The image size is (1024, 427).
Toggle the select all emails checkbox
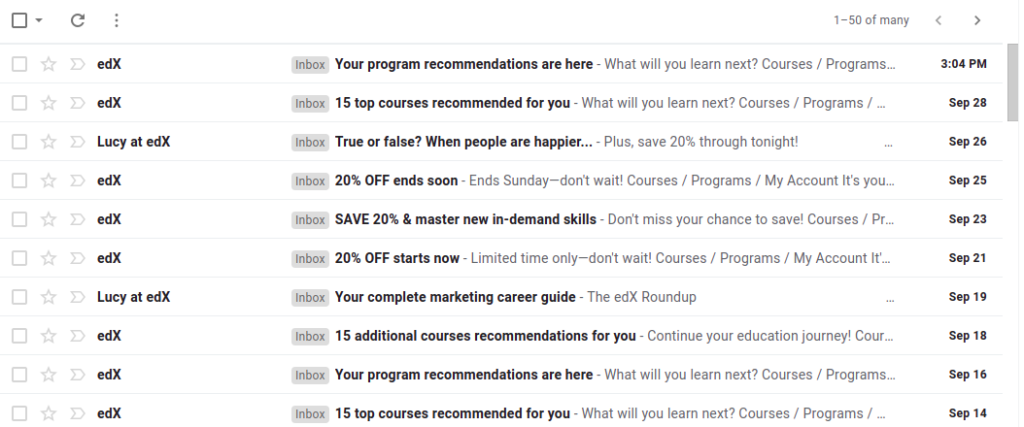20,20
